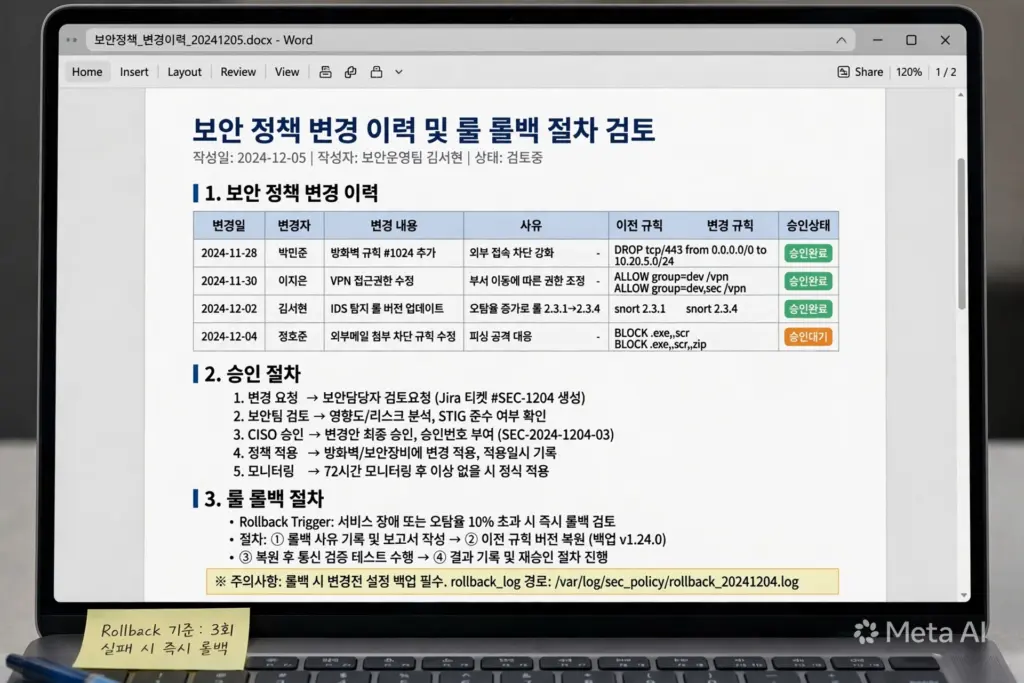Open the Home ribbon tab
The image size is (1024, 683).
[x=87, y=72]
